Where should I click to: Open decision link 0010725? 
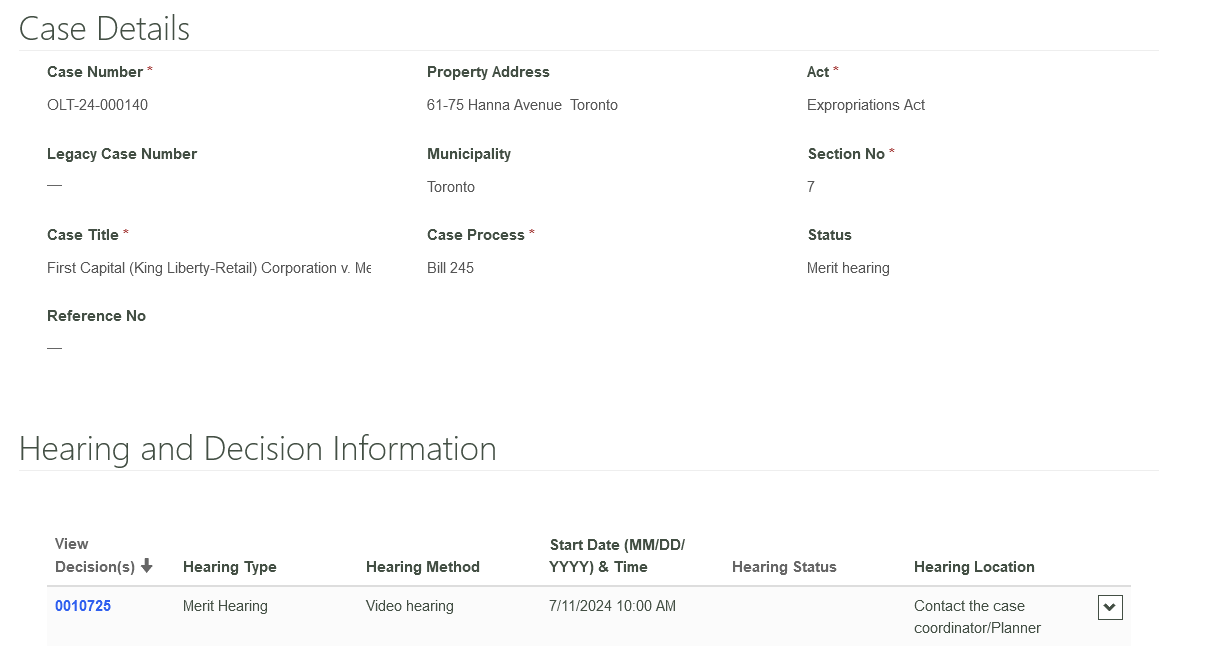83,606
